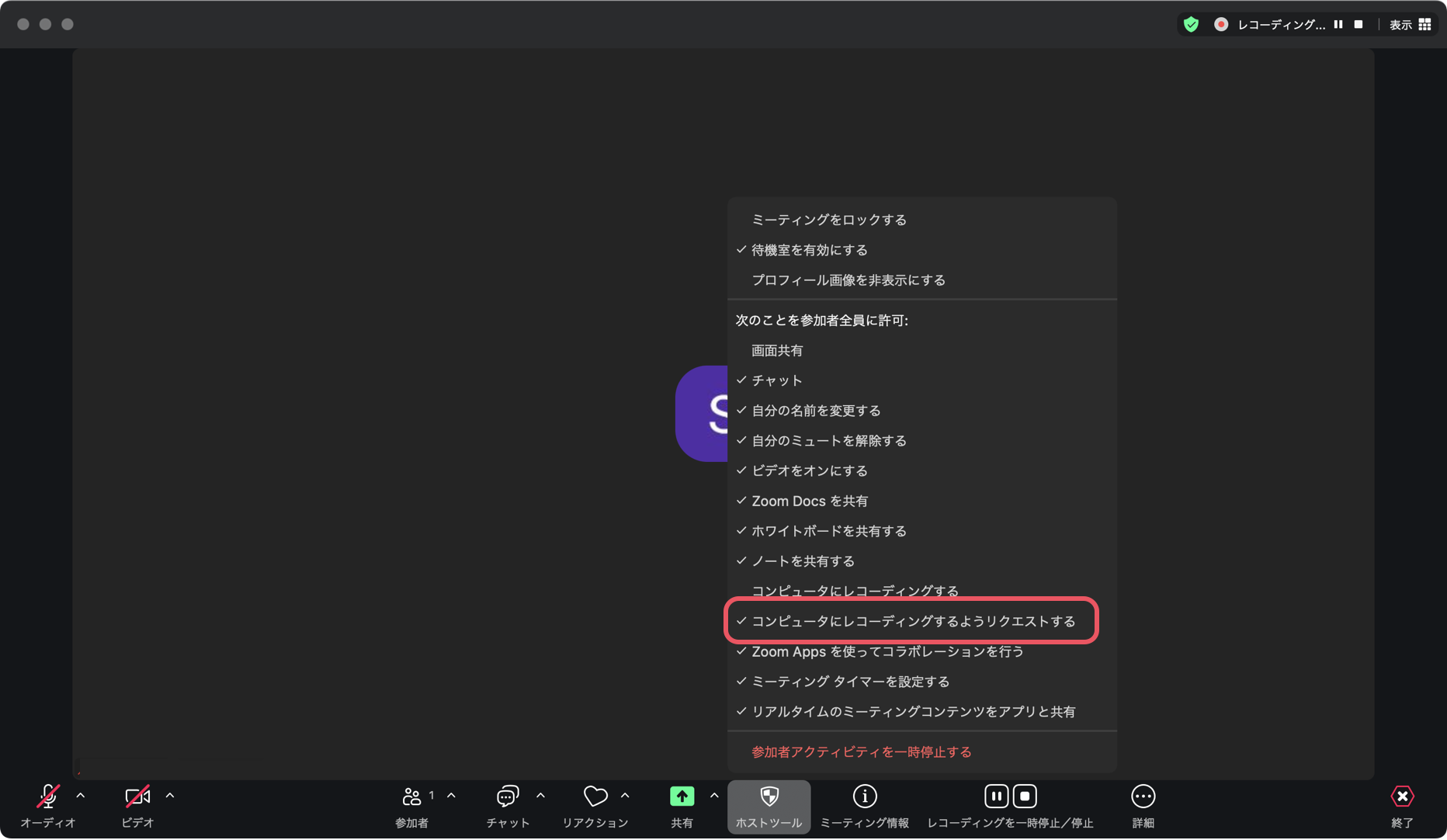
Task: Pause recording via top-bar pause icon
Action: point(1338,25)
